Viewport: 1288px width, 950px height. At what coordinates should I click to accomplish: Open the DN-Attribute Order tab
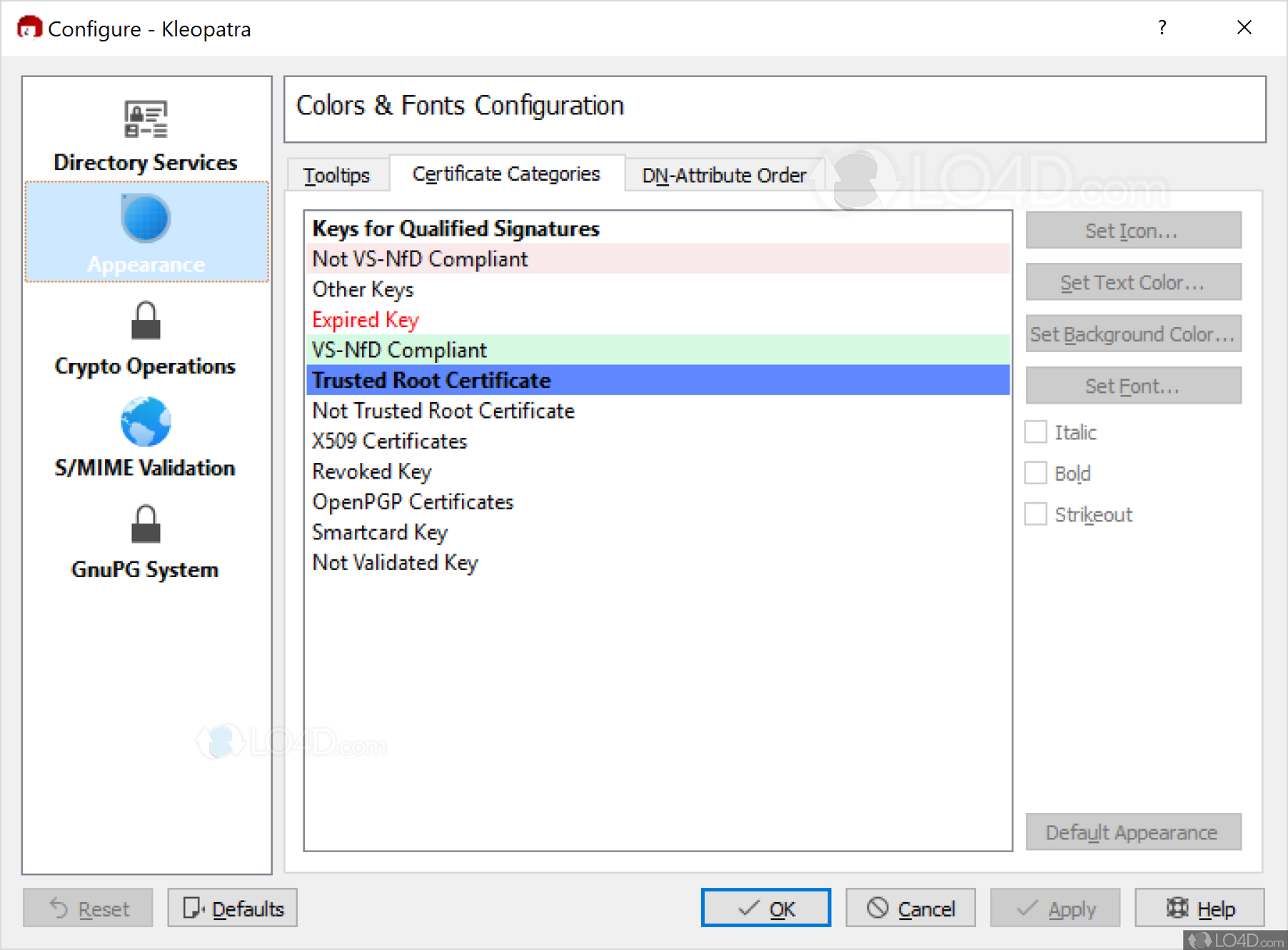pyautogui.click(x=723, y=175)
